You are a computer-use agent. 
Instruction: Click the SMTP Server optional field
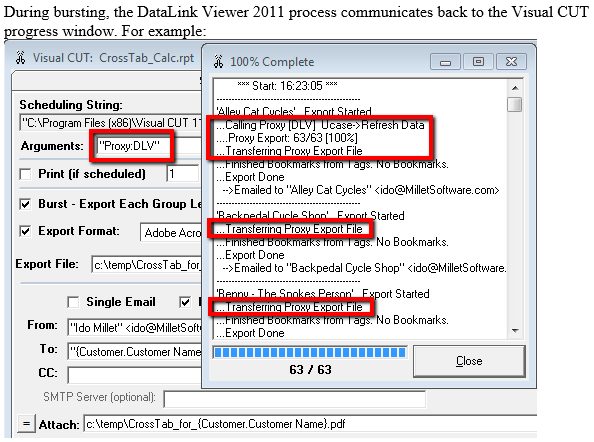pyautogui.click(x=294, y=399)
